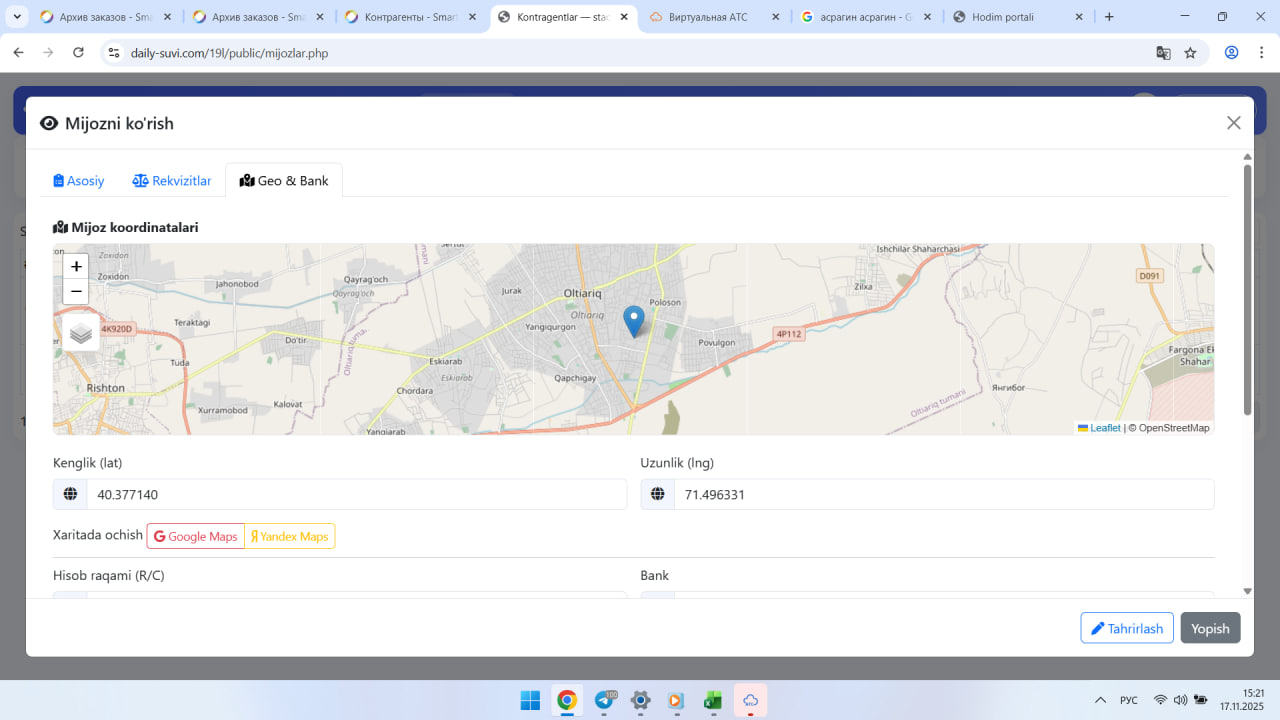This screenshot has width=1280, height=720.
Task: Bookmark this page with the star
Action: point(1190,53)
